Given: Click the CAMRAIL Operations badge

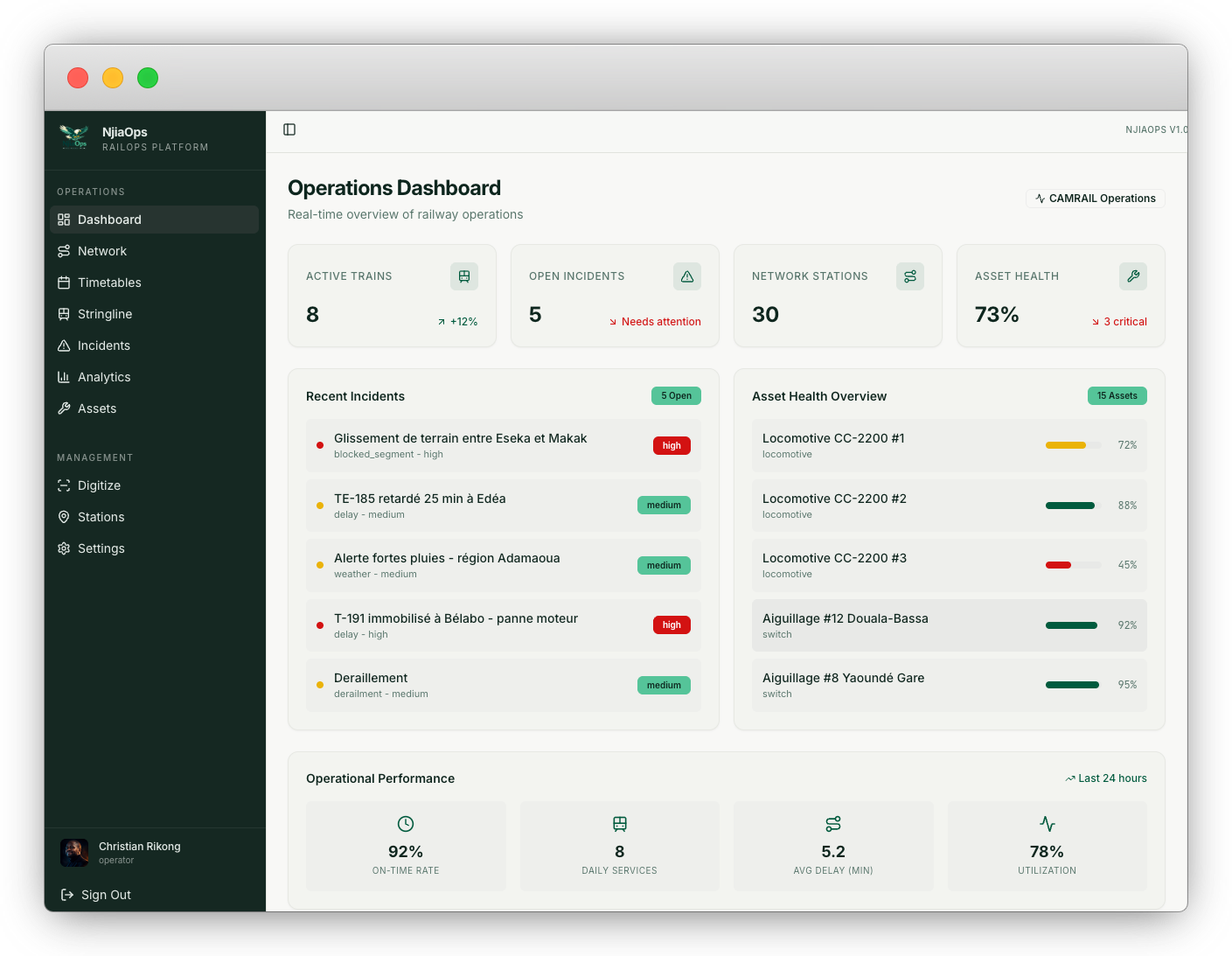Looking at the screenshot, I should pos(1095,199).
